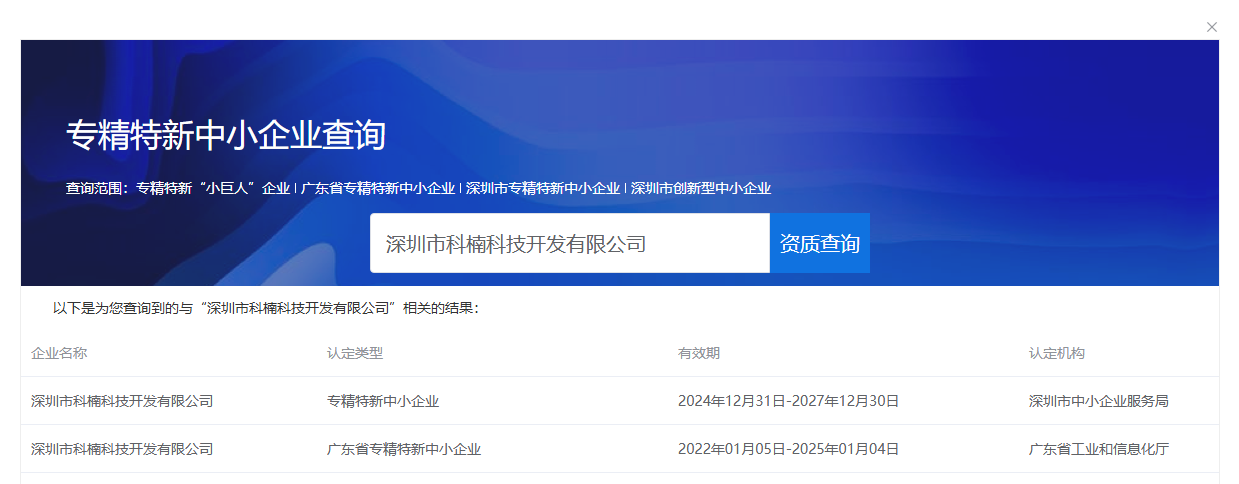
Task: Click the 认定类型 column header
Action: tap(355, 353)
